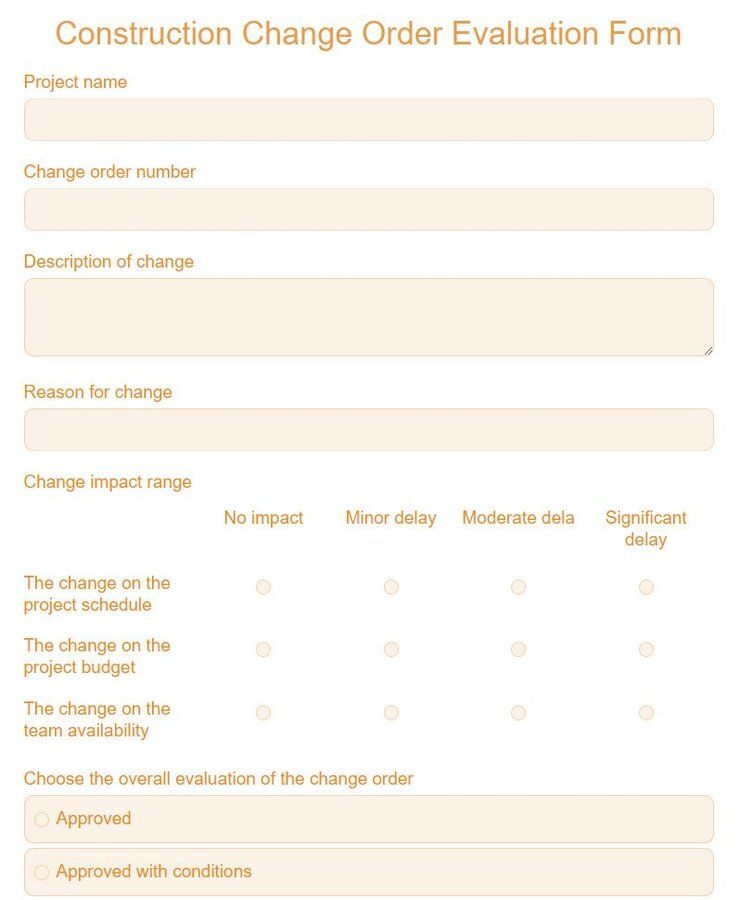The width and height of the screenshot is (740, 900).
Task: Select Significant delay for project budget change
Action: (646, 649)
